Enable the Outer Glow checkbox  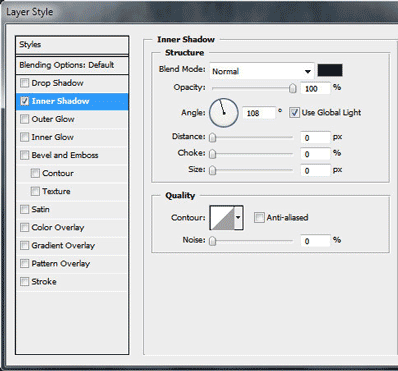tap(24, 119)
